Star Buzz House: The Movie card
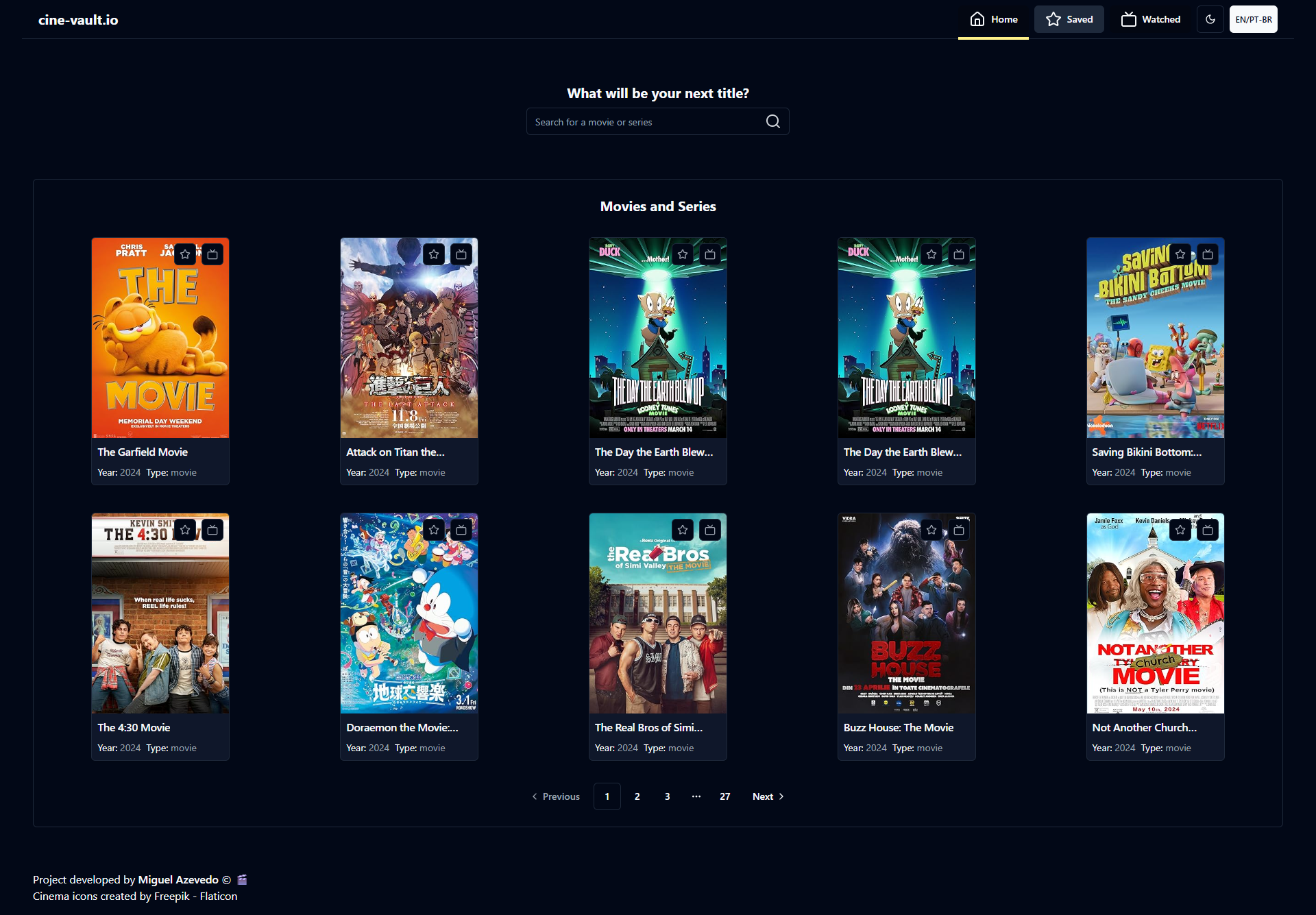This screenshot has height=915, width=1316. pos(931,530)
